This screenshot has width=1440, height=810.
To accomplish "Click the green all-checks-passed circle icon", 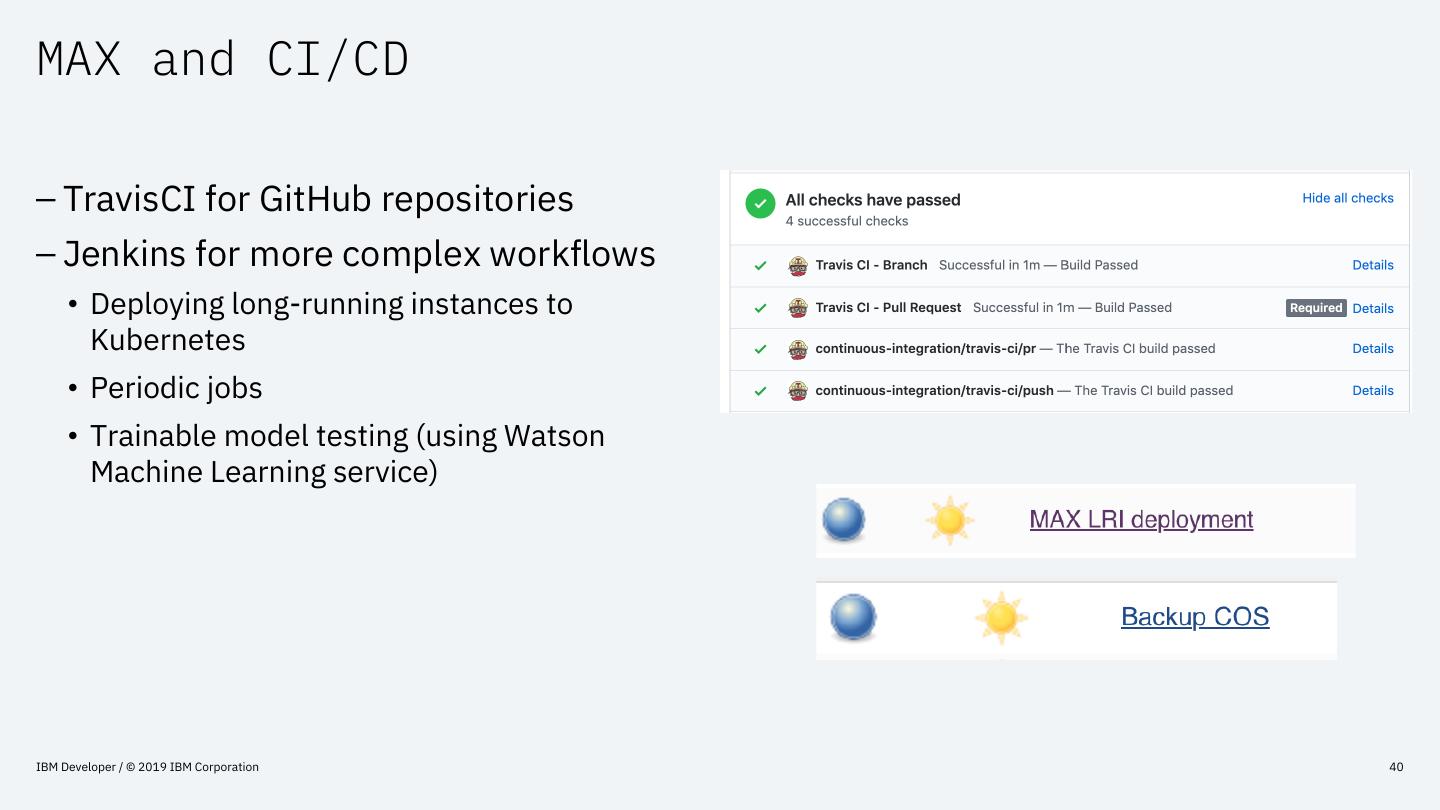I will pos(760,204).
